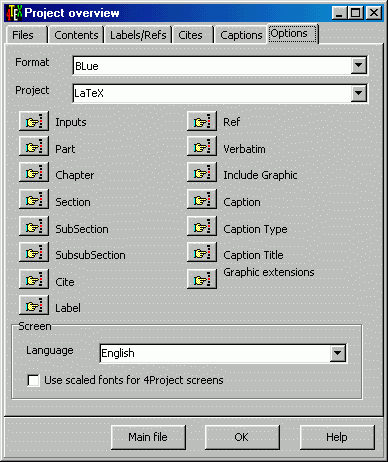
Task: Confirm with the OK button
Action: click(x=242, y=437)
